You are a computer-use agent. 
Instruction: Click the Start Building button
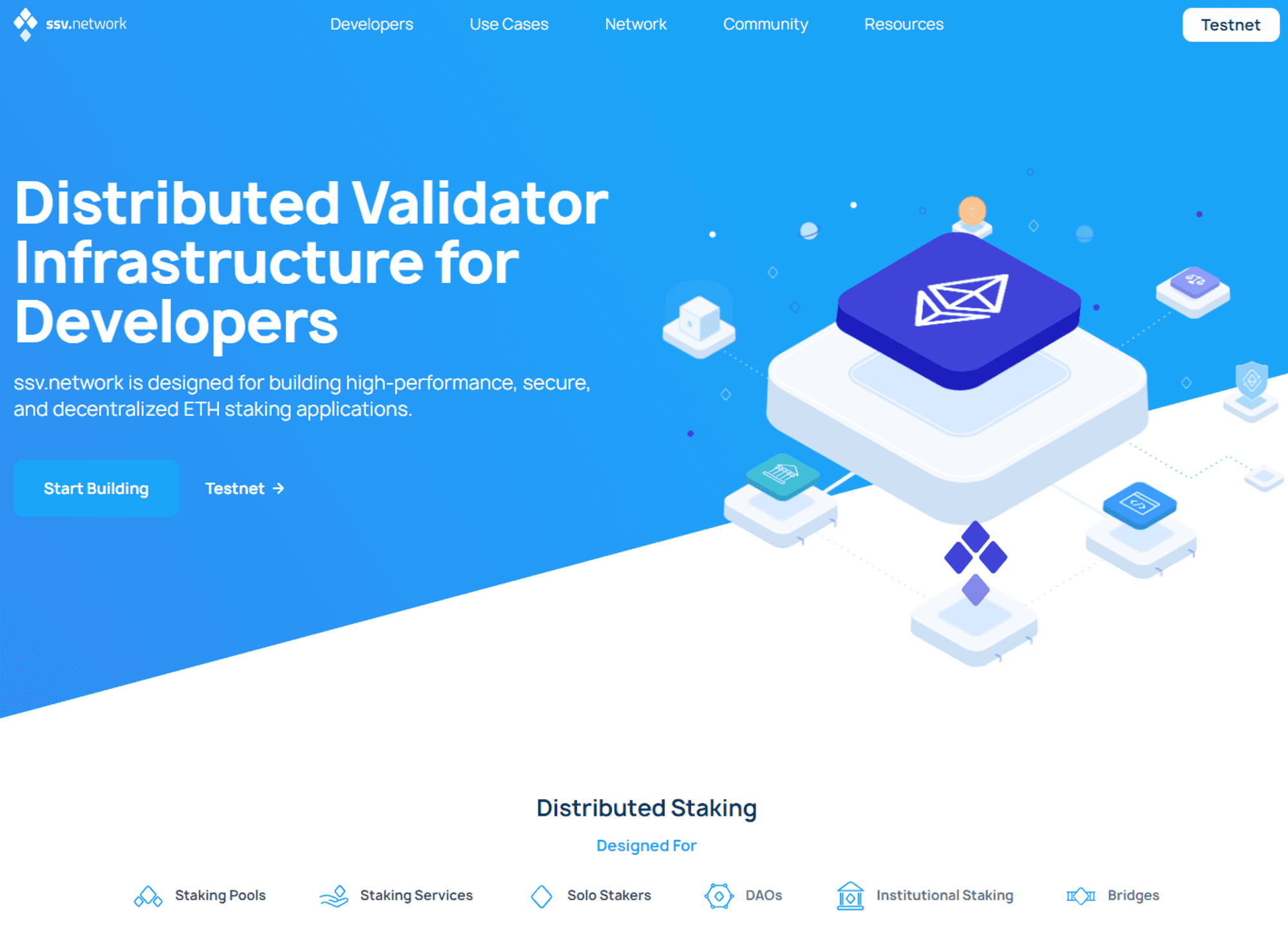coord(96,488)
